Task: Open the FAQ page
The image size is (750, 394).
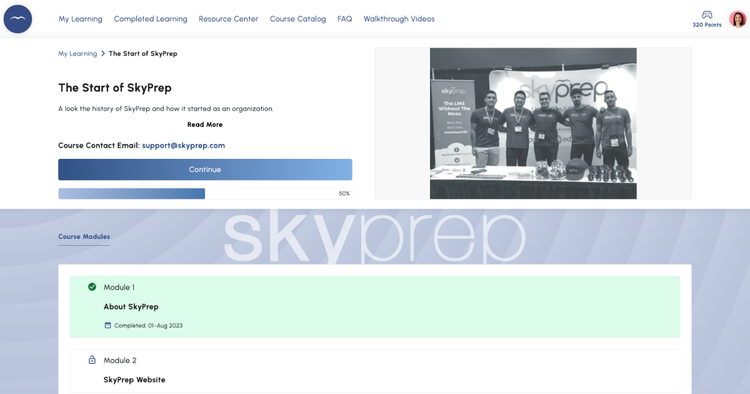Action: (344, 19)
